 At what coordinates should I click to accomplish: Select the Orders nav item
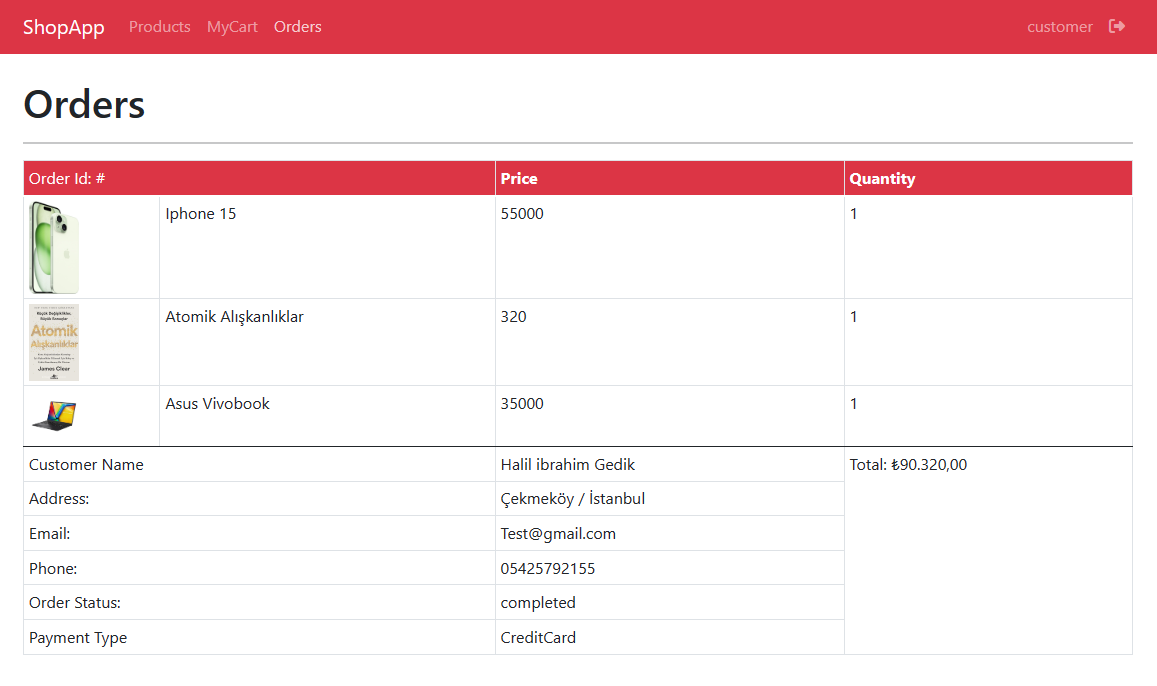[x=297, y=27]
